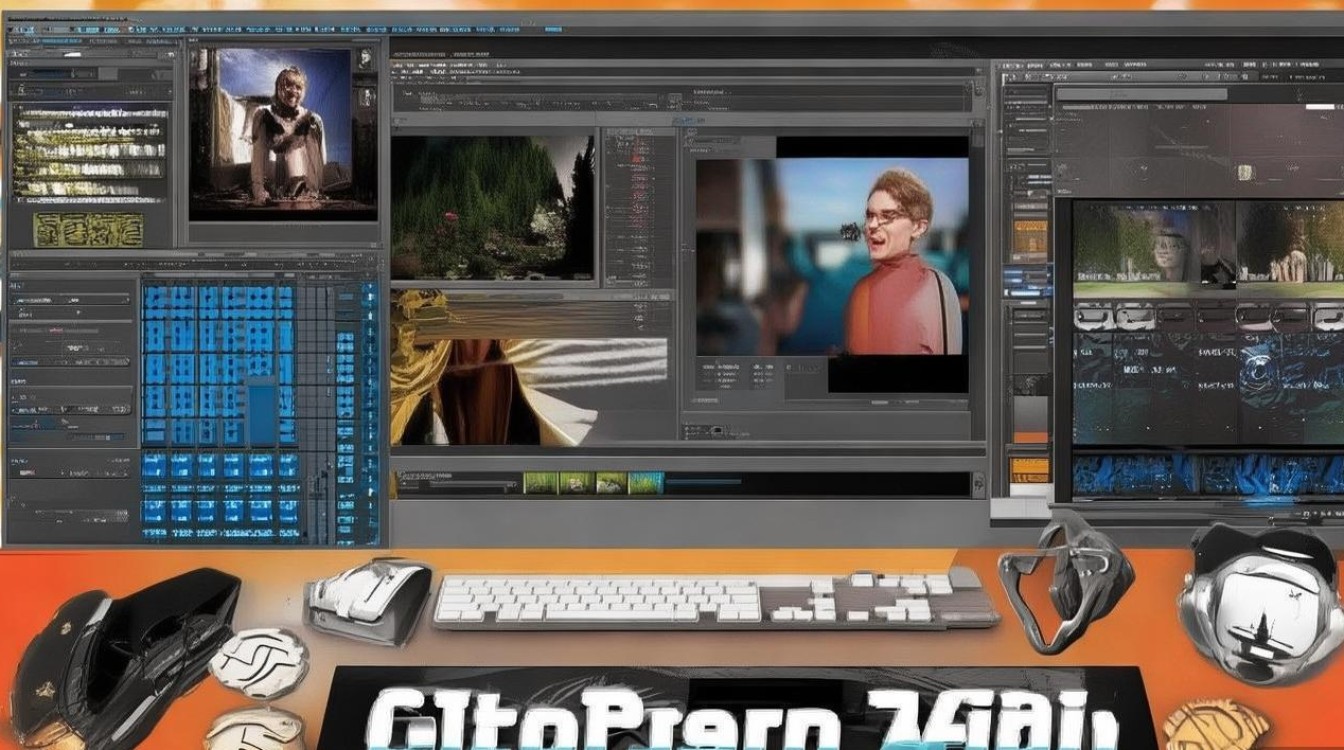
Task: Click the large solid blue block in grid timeline
Action: tap(262, 412)
